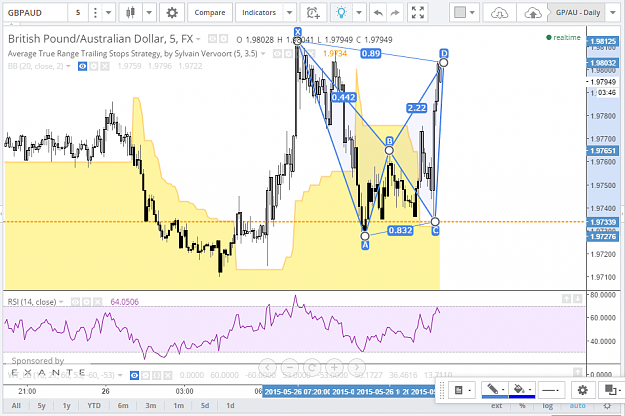This screenshot has width=625, height=416.
Task: Open line style dropdown in floating toolbar
Action: point(551,390)
